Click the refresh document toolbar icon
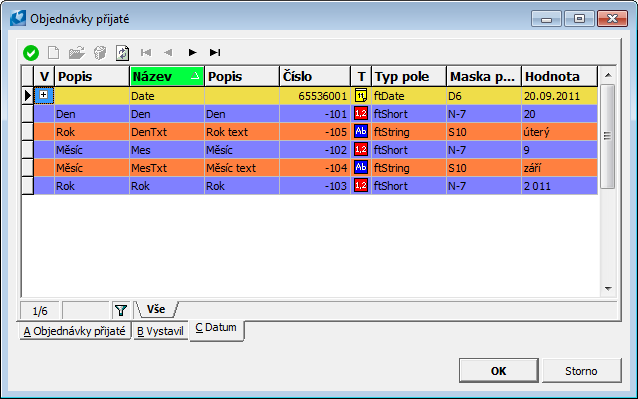The width and height of the screenshot is (638, 399). pos(122,53)
